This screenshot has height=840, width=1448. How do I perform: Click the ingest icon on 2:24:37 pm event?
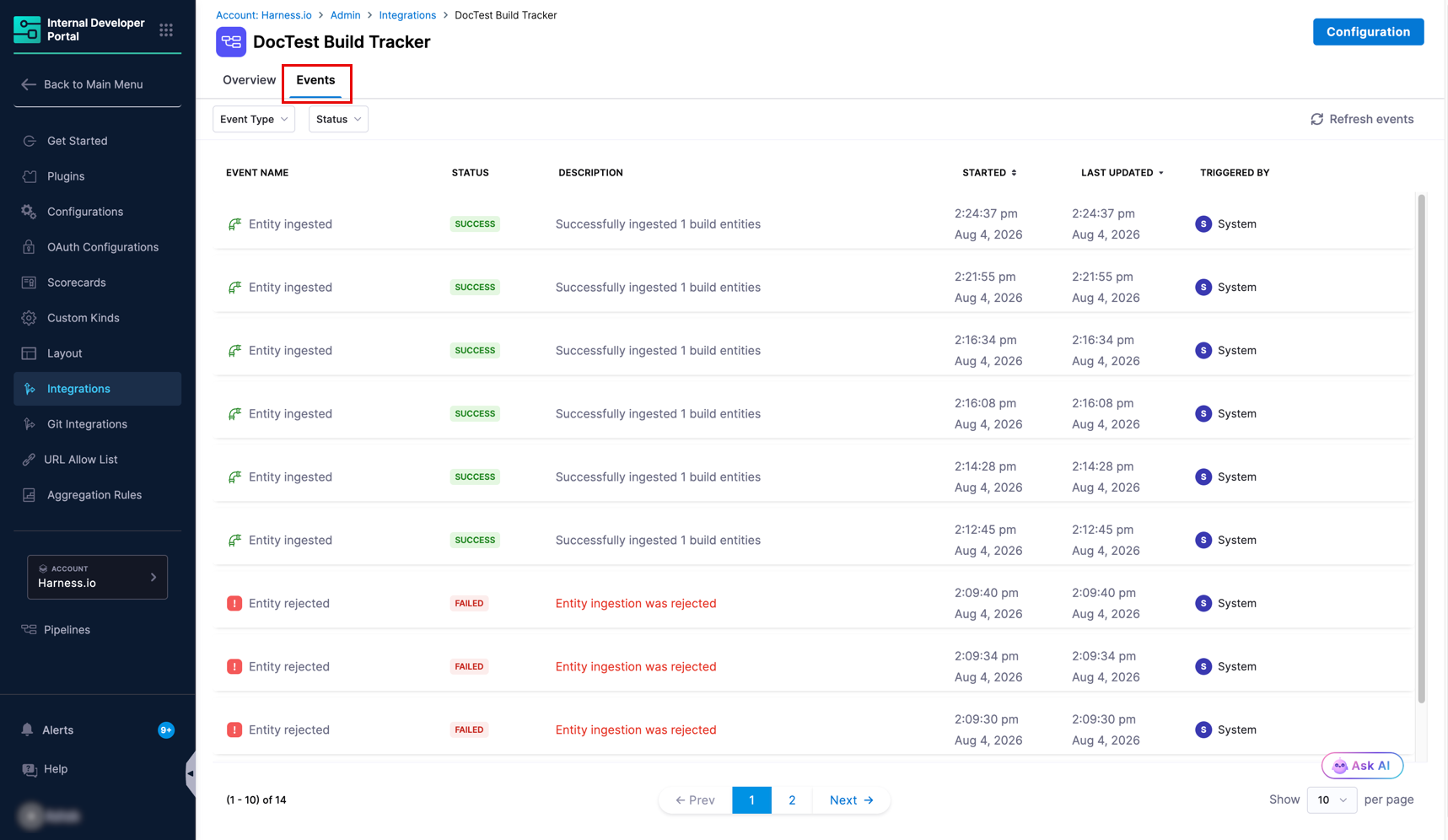[x=234, y=223]
